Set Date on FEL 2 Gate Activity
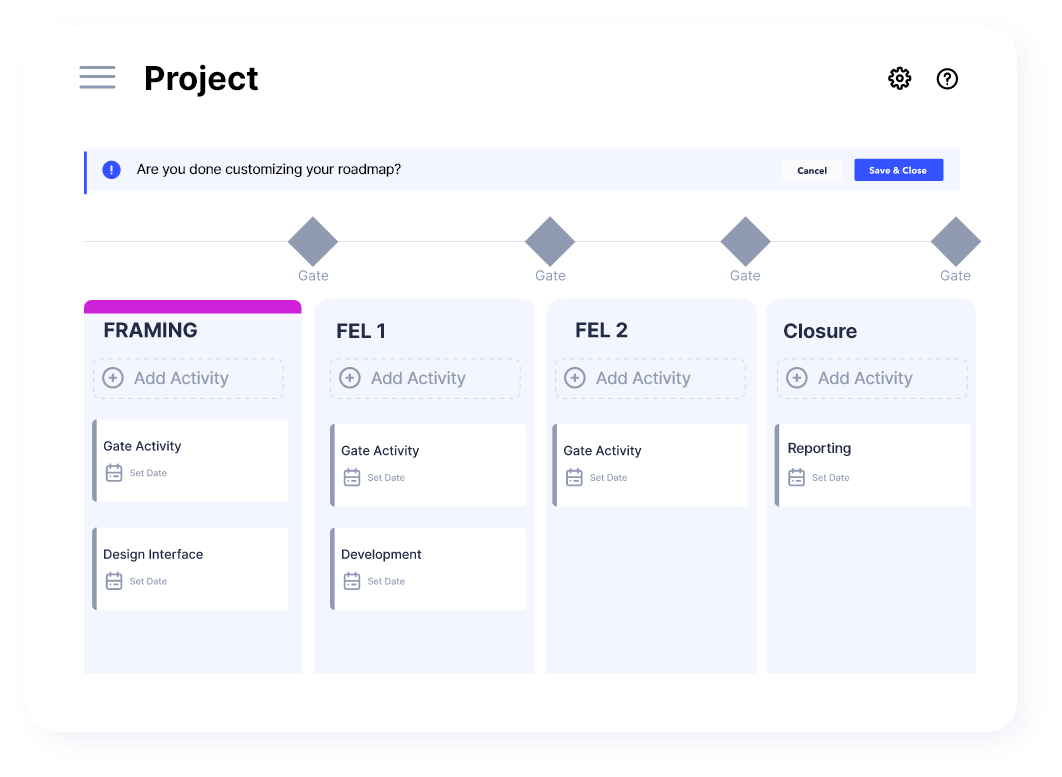 click(x=608, y=478)
